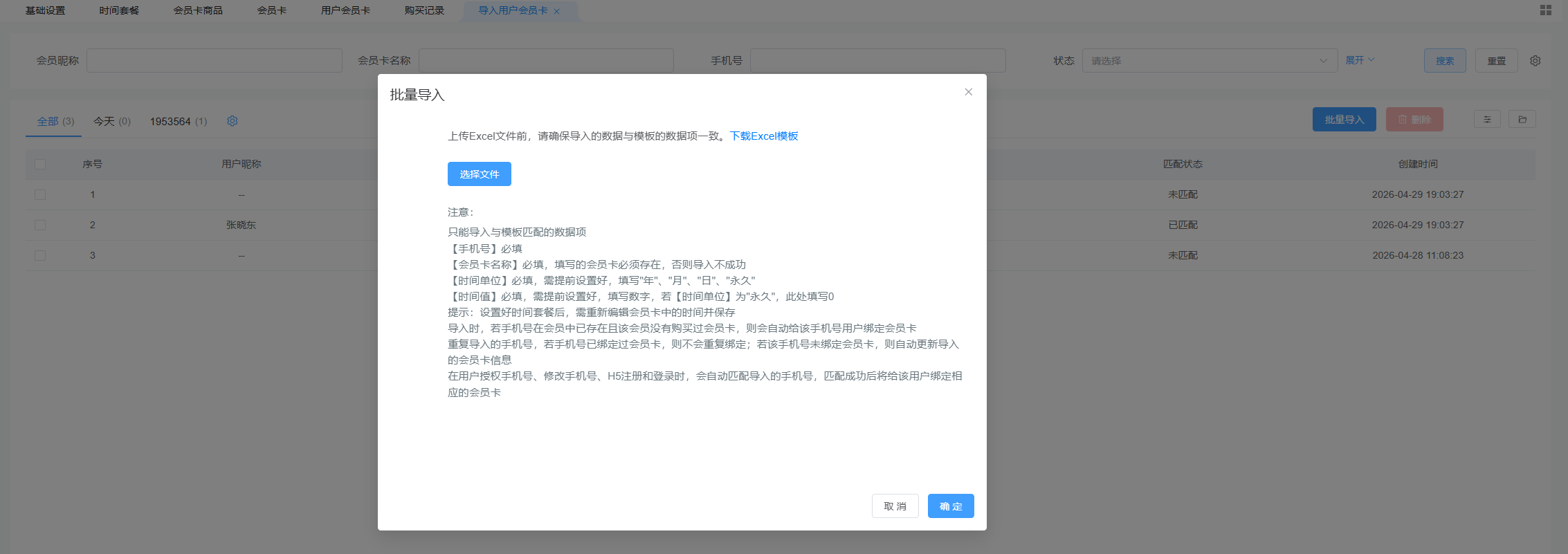Select the 导入用户会员卡 tab
Image resolution: width=1568 pixels, height=554 pixels.
click(x=513, y=10)
